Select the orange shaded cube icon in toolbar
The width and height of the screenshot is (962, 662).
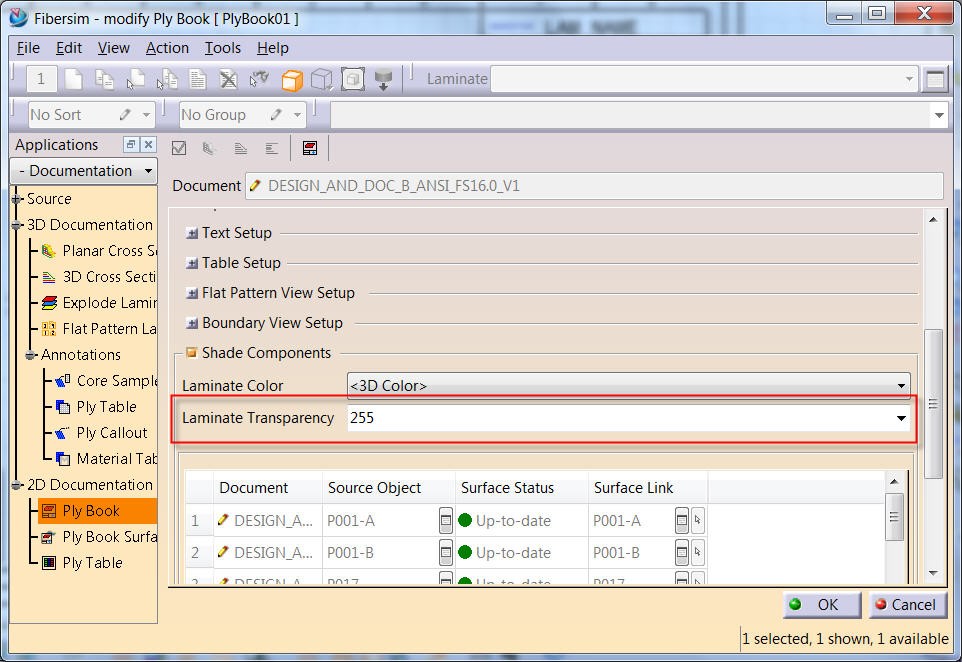click(x=290, y=79)
